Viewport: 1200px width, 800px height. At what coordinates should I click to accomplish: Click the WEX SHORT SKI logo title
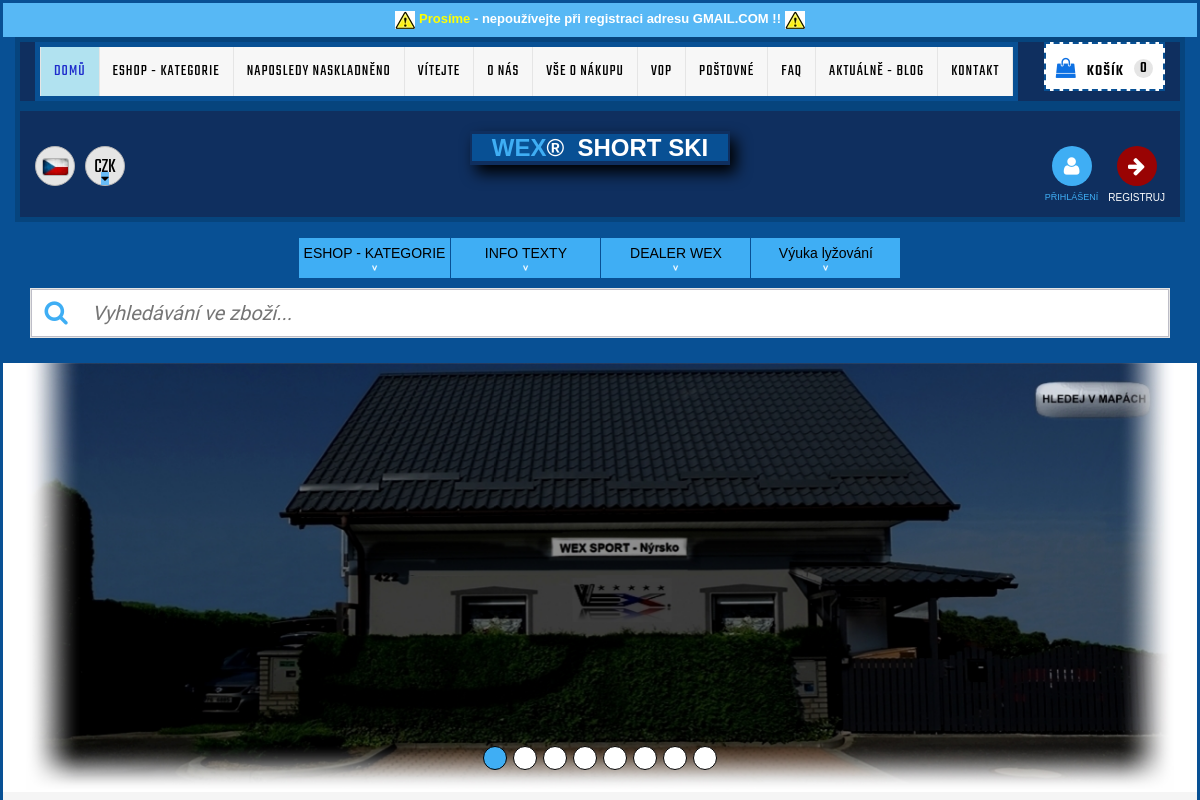[x=600, y=148]
